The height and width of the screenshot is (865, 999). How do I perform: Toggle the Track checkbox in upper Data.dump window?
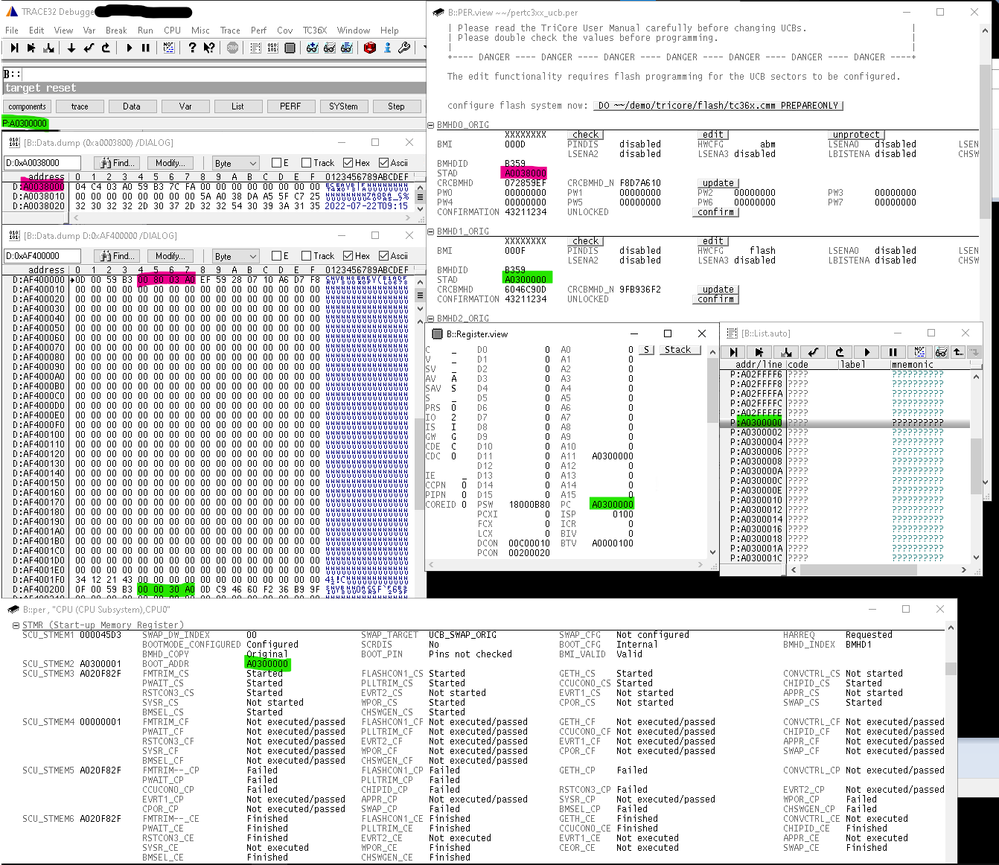point(306,163)
